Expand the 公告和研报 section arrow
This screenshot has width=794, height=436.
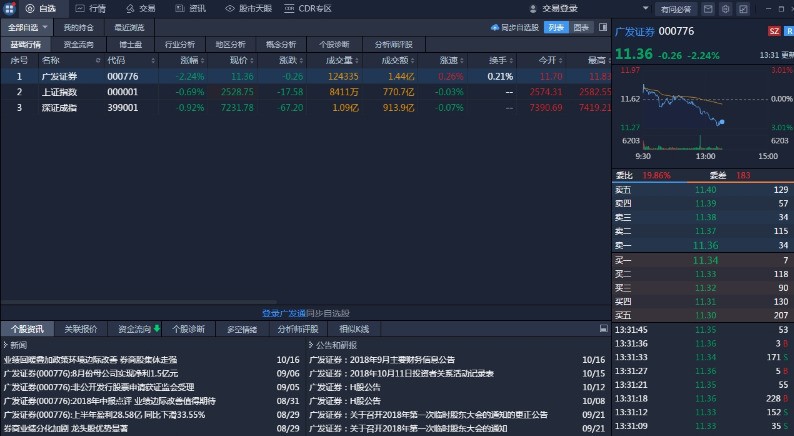coord(311,345)
